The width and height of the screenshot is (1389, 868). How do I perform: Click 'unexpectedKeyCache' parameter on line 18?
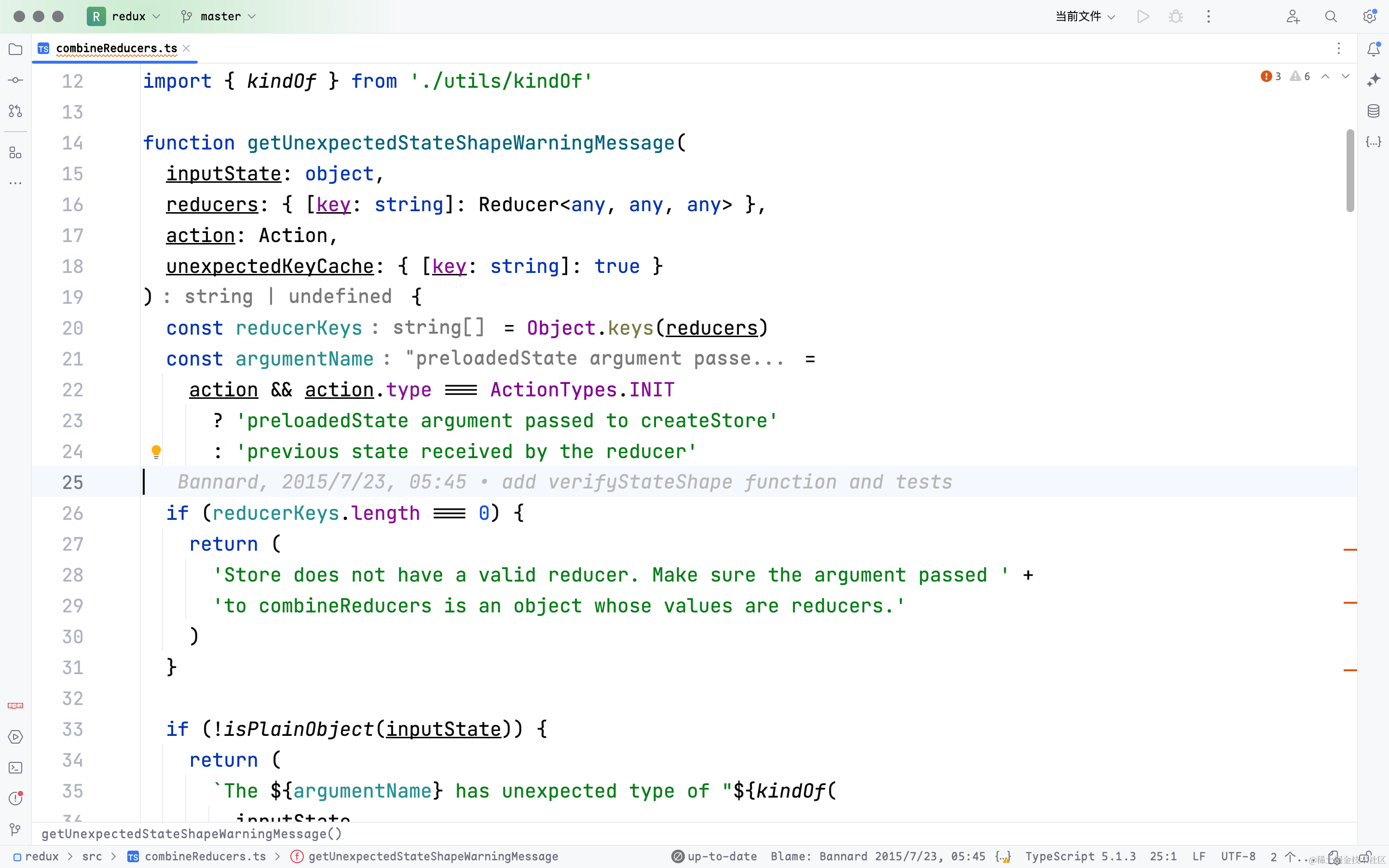[270, 266]
